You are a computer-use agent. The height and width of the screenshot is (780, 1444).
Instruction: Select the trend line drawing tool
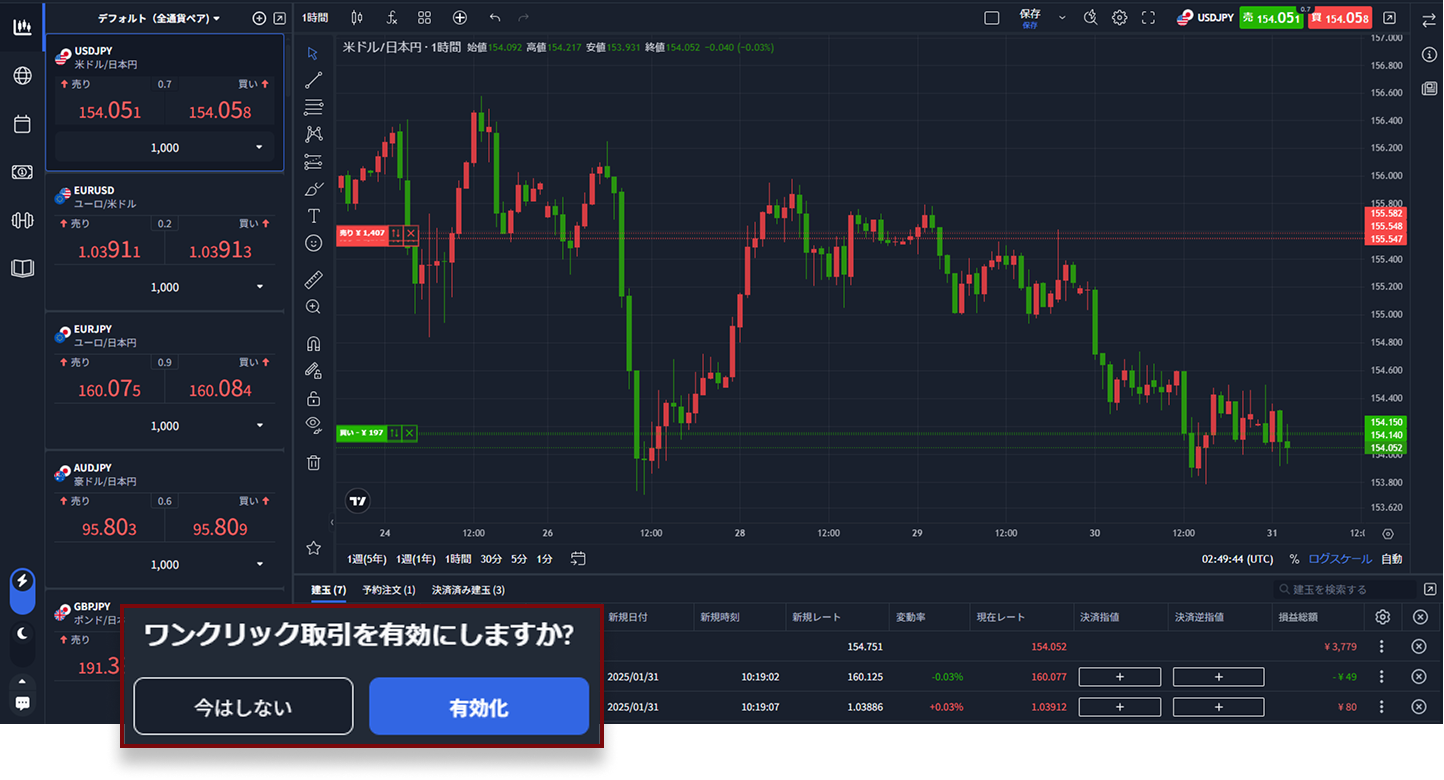coord(314,80)
